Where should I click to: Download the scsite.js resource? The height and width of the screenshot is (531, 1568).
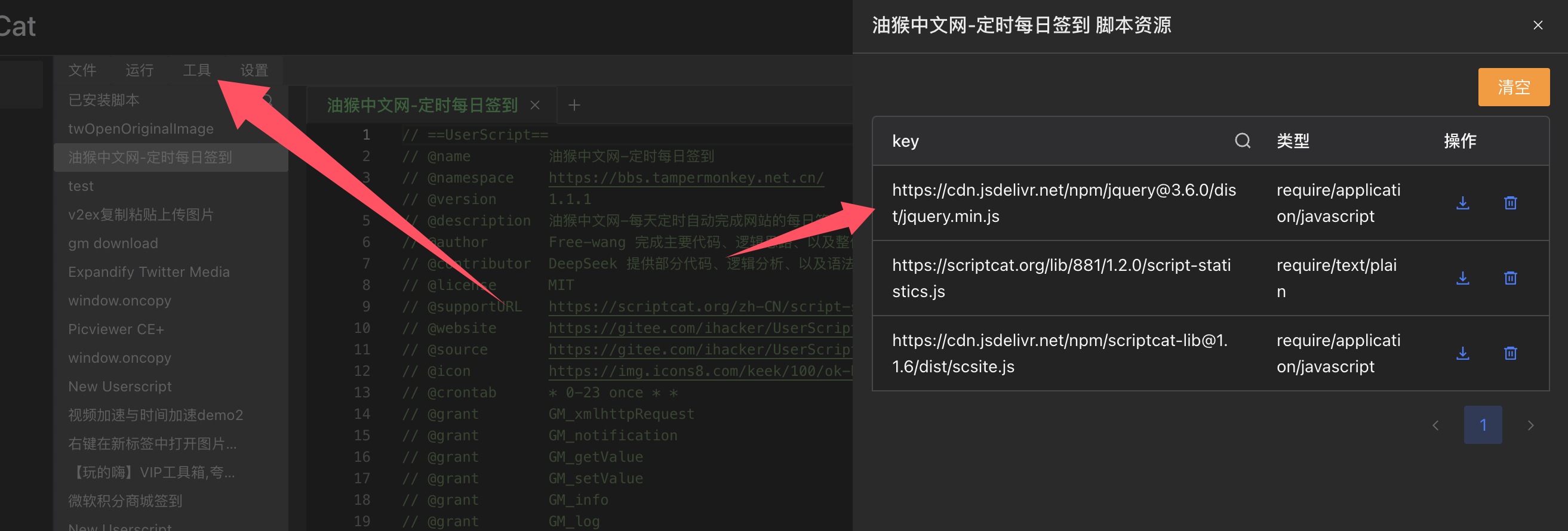1462,353
